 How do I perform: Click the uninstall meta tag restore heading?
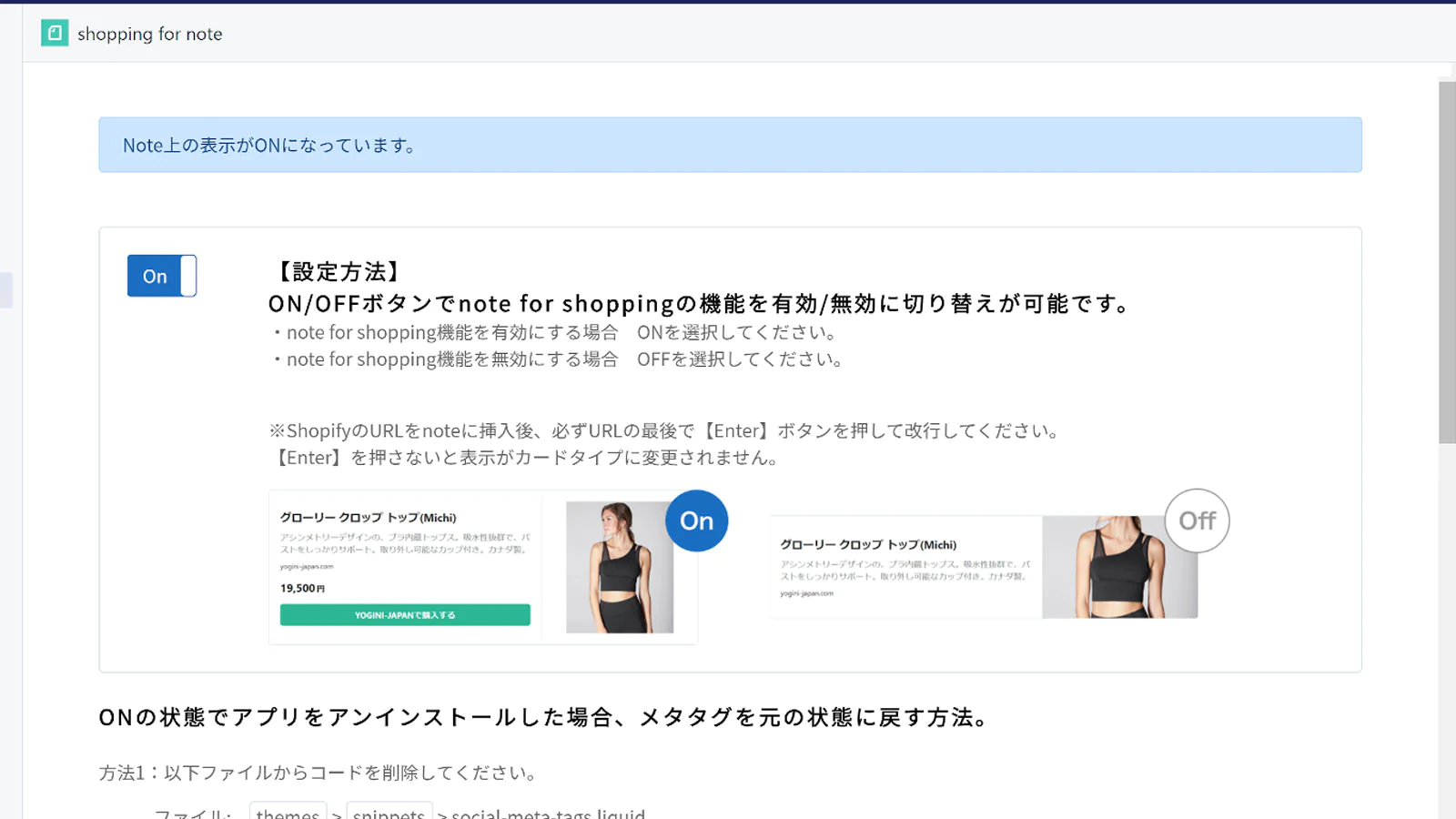544,717
